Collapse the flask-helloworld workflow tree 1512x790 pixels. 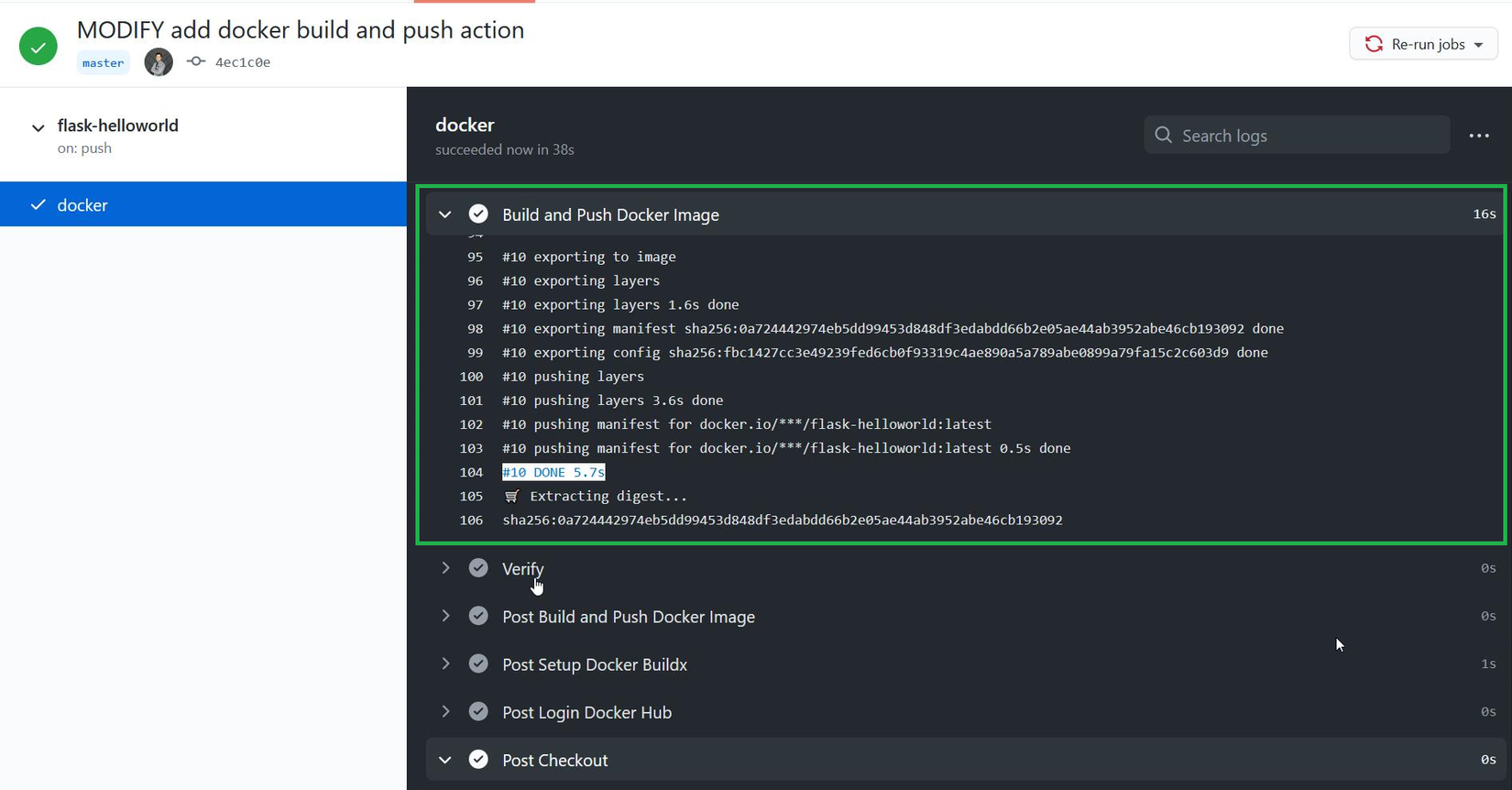(38, 127)
